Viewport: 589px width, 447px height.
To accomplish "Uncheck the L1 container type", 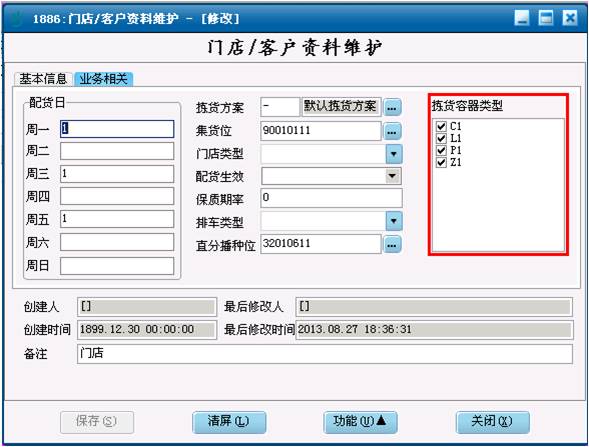I will tap(441, 138).
